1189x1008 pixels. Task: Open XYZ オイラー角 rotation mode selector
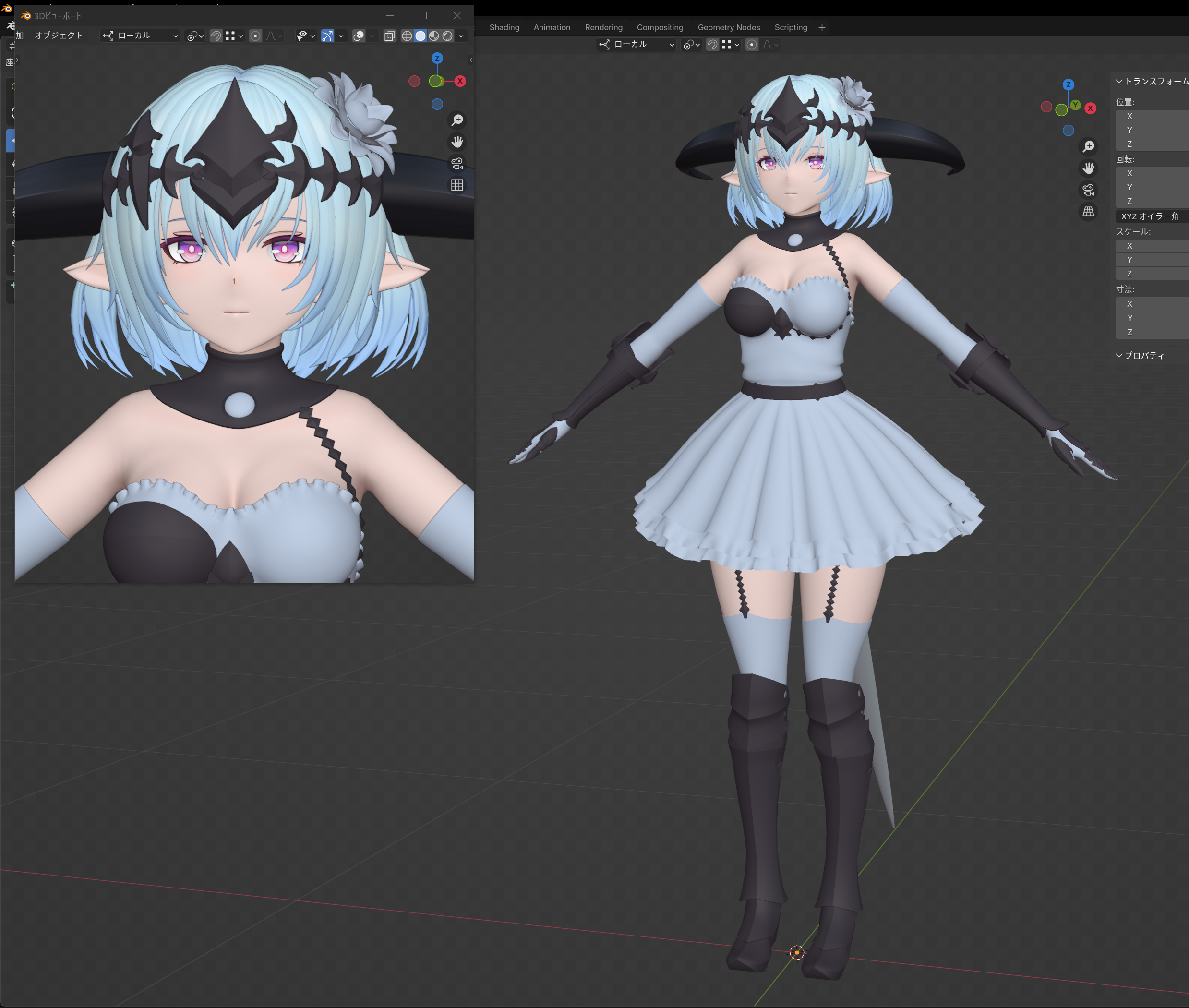click(1150, 216)
